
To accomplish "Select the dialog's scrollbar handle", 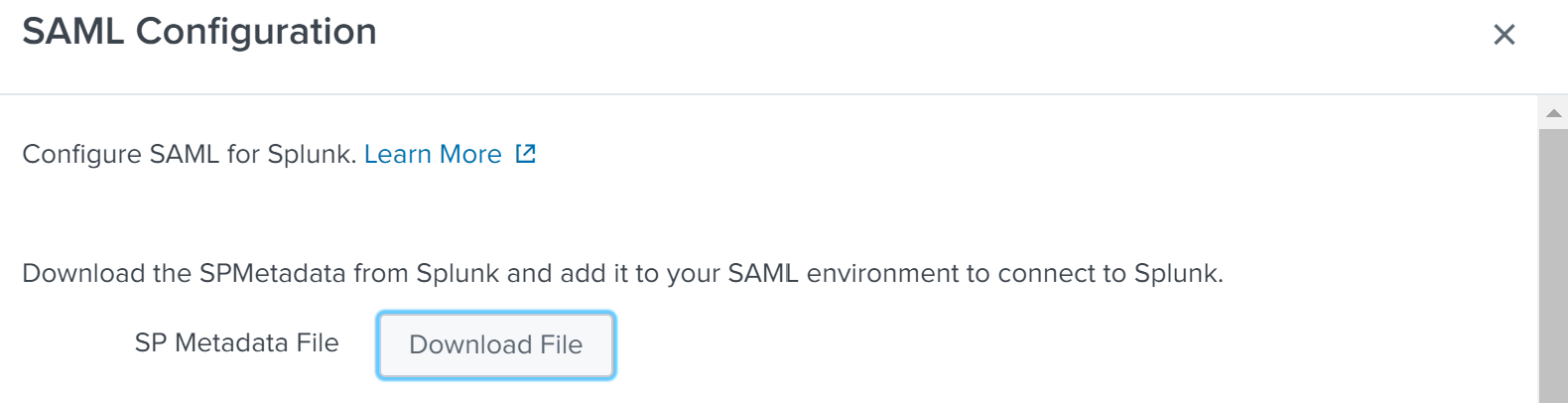I will pyautogui.click(x=1553, y=266).
